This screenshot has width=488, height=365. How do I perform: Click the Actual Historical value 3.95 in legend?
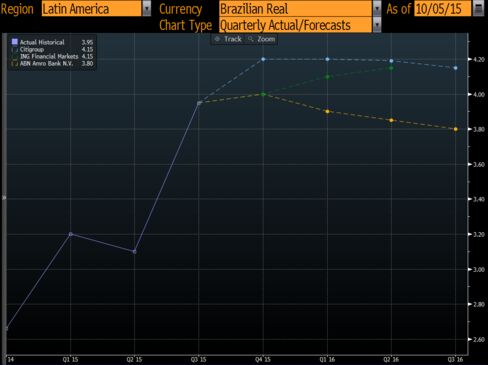click(87, 42)
